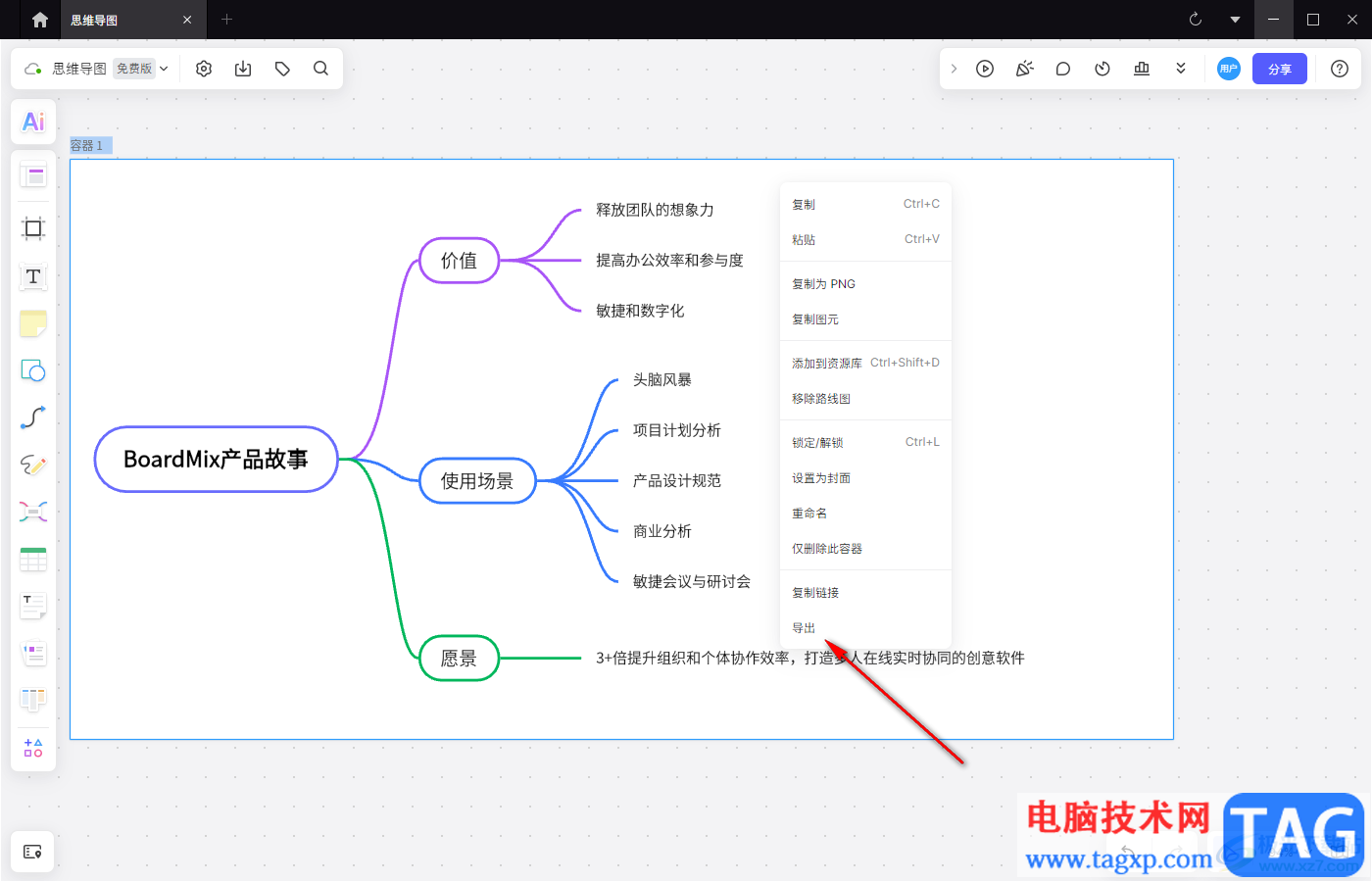Open the list card tool
This screenshot has height=882, width=1372.
(33, 653)
